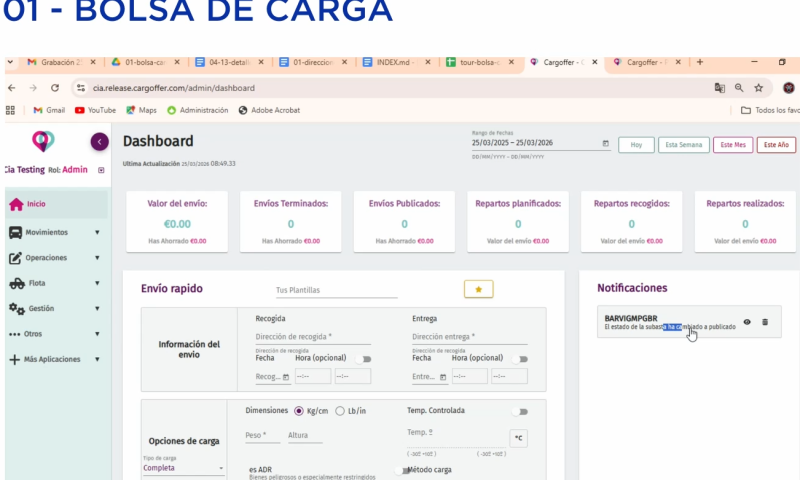Delete the BARVIGMPGBR notification with trash icon

click(765, 322)
